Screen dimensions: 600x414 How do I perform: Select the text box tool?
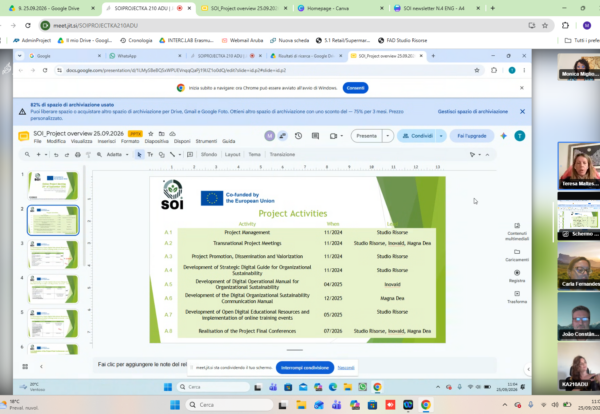150,155
